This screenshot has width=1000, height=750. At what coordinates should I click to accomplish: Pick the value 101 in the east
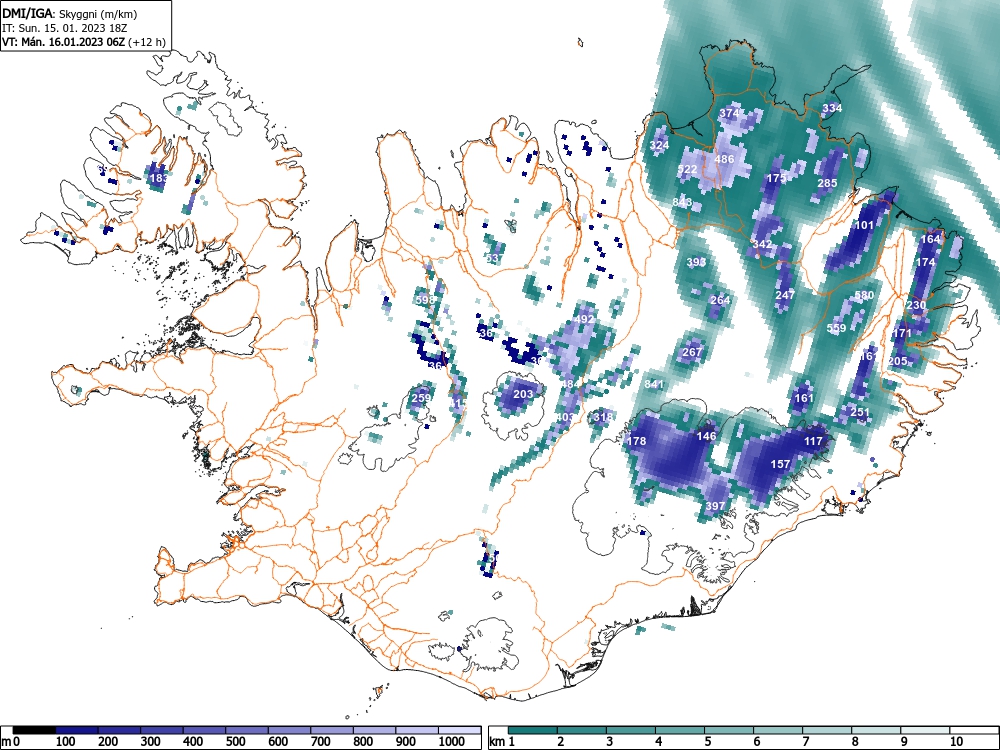pyautogui.click(x=864, y=225)
